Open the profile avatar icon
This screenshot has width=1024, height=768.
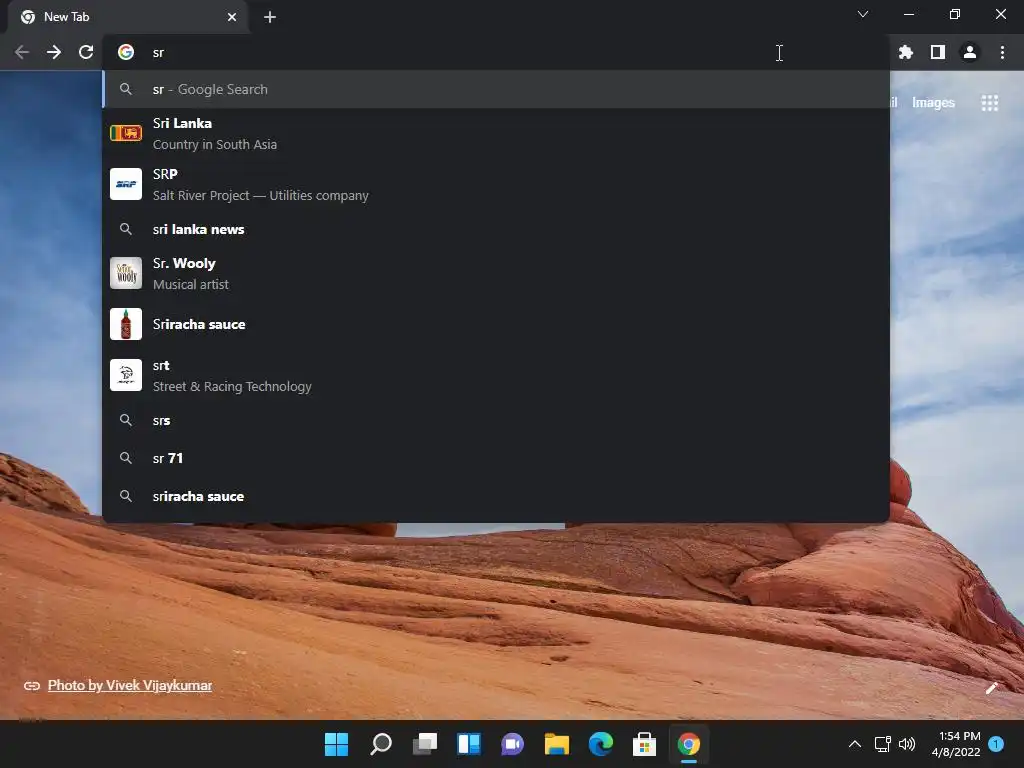tap(970, 52)
